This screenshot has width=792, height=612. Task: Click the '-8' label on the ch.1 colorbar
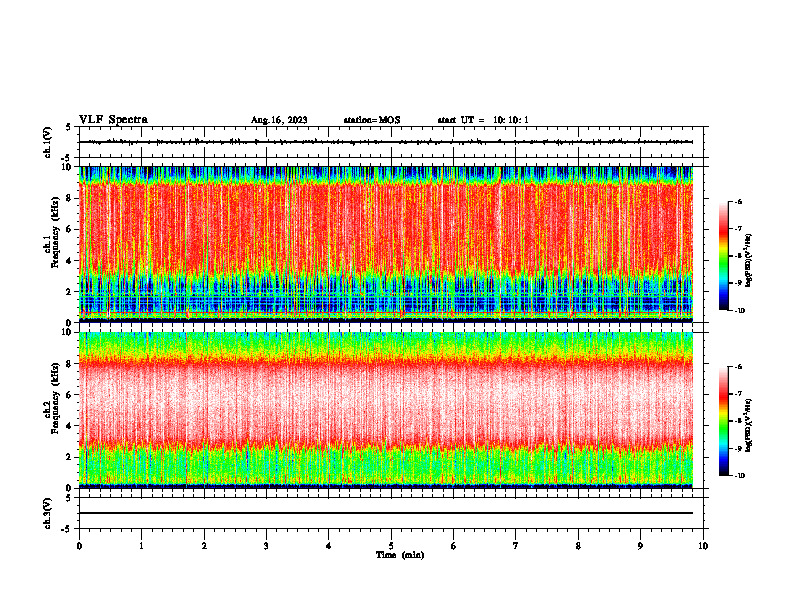[x=738, y=256]
